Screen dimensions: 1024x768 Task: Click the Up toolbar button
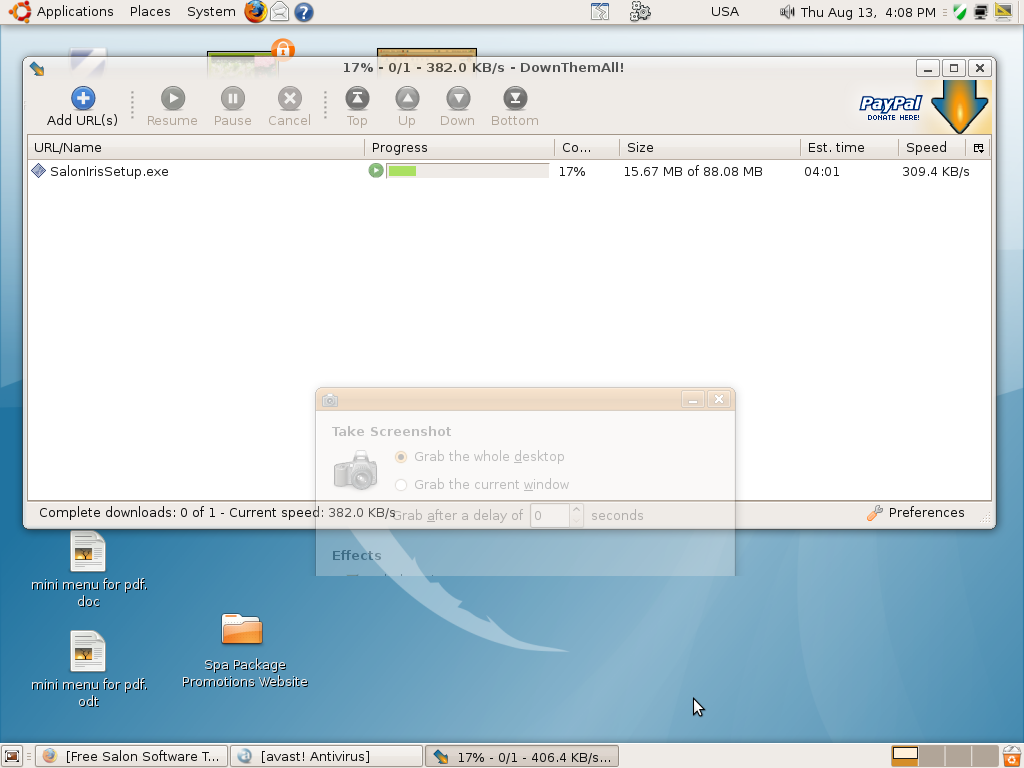coord(407,107)
